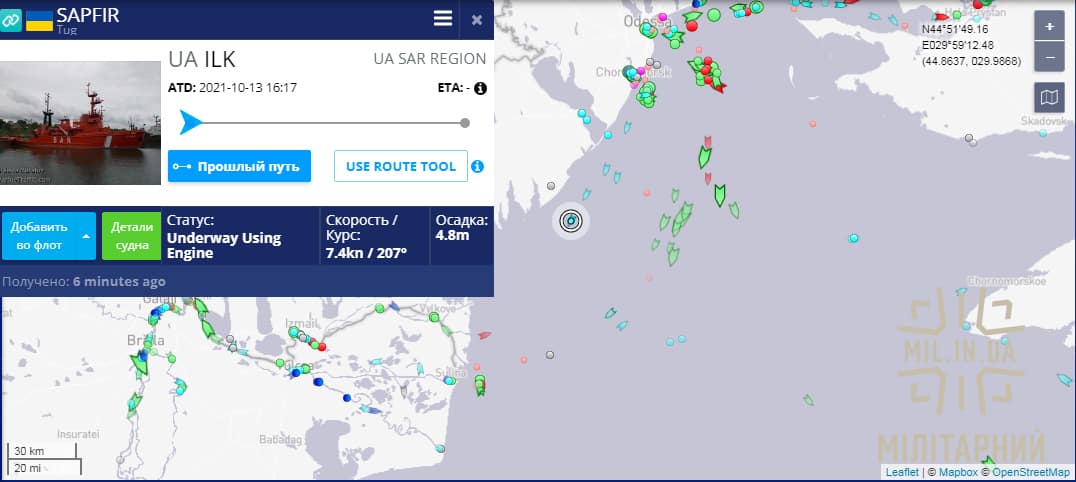Click the teal chain link icon
This screenshot has height=482, width=1076.
10,20
